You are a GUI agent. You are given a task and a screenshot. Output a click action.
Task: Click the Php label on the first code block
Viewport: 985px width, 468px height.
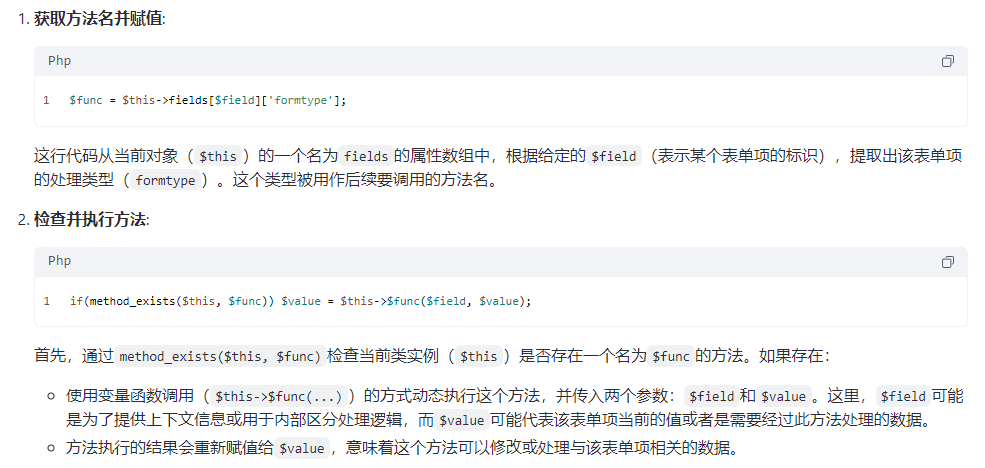point(59,61)
